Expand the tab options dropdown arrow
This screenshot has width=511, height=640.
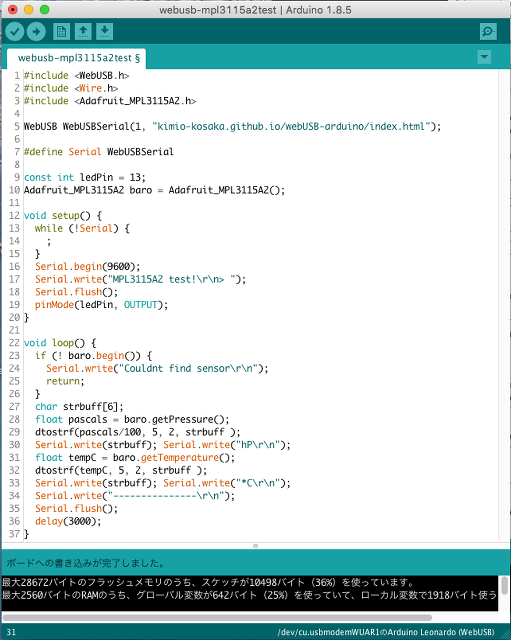pos(484,57)
